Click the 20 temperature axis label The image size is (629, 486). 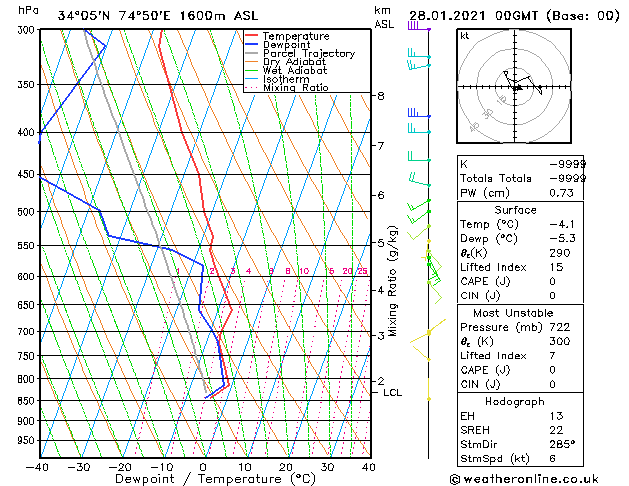(286, 467)
